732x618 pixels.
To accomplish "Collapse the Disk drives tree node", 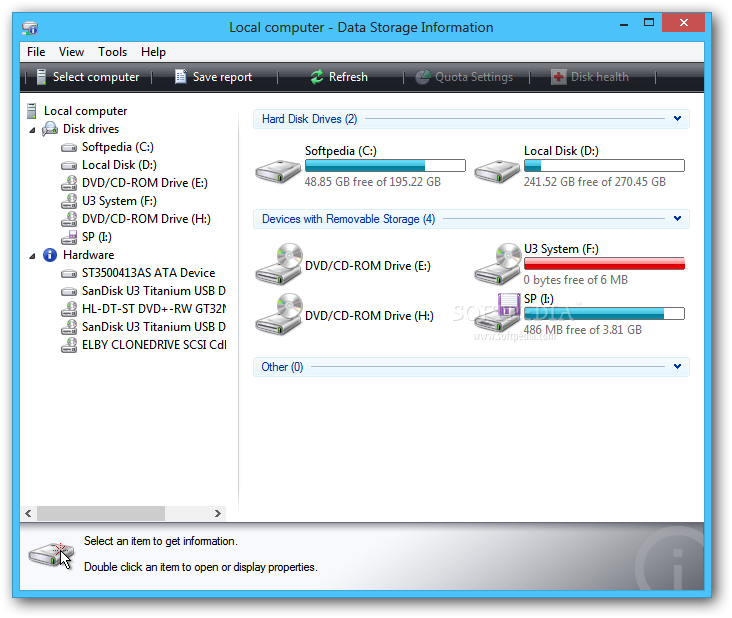I will click(x=32, y=130).
